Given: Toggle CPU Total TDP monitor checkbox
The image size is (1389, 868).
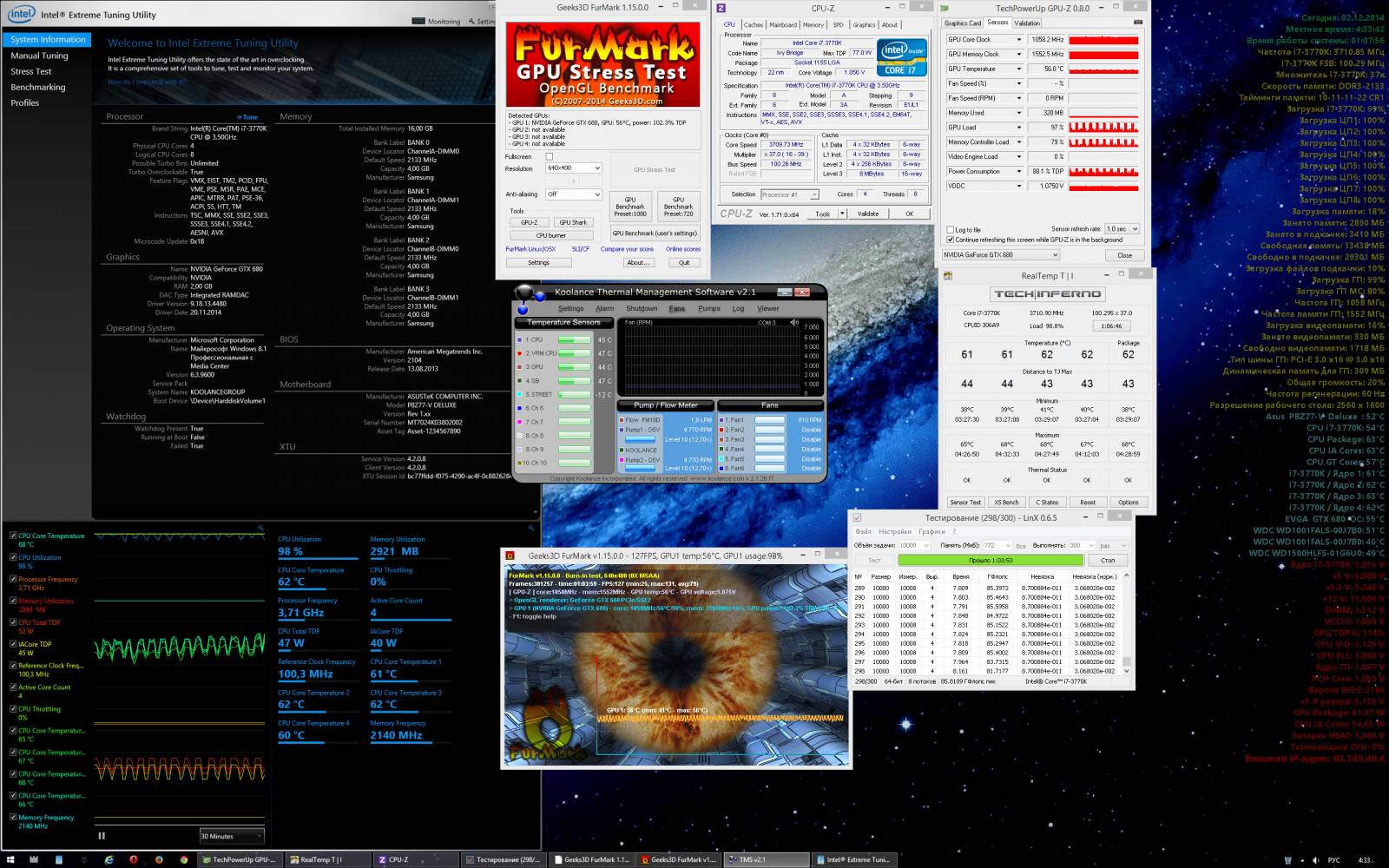Looking at the screenshot, I should 13,622.
